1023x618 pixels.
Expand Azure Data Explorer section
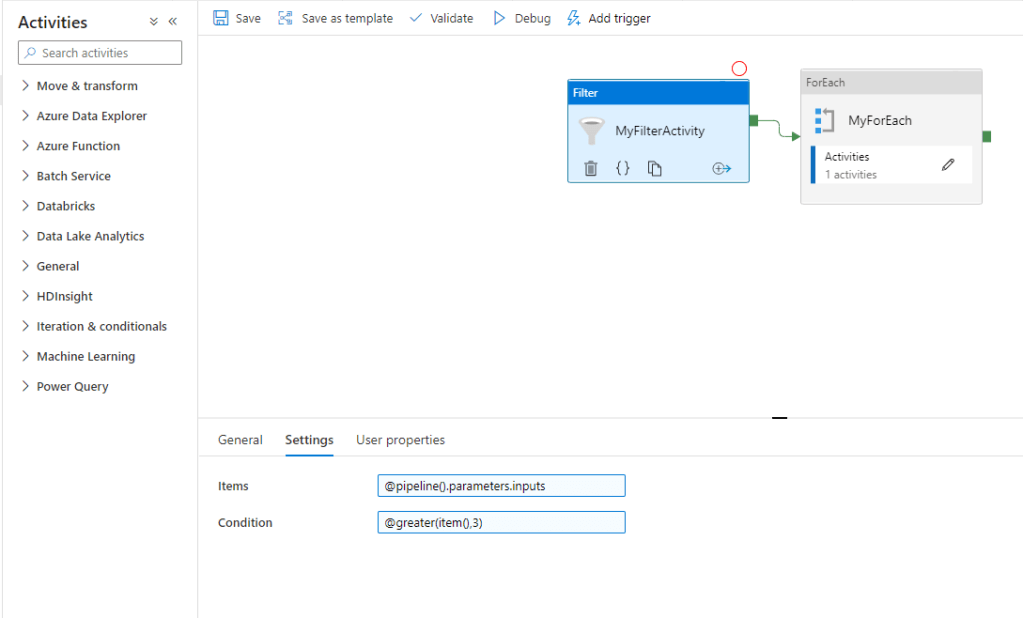91,116
